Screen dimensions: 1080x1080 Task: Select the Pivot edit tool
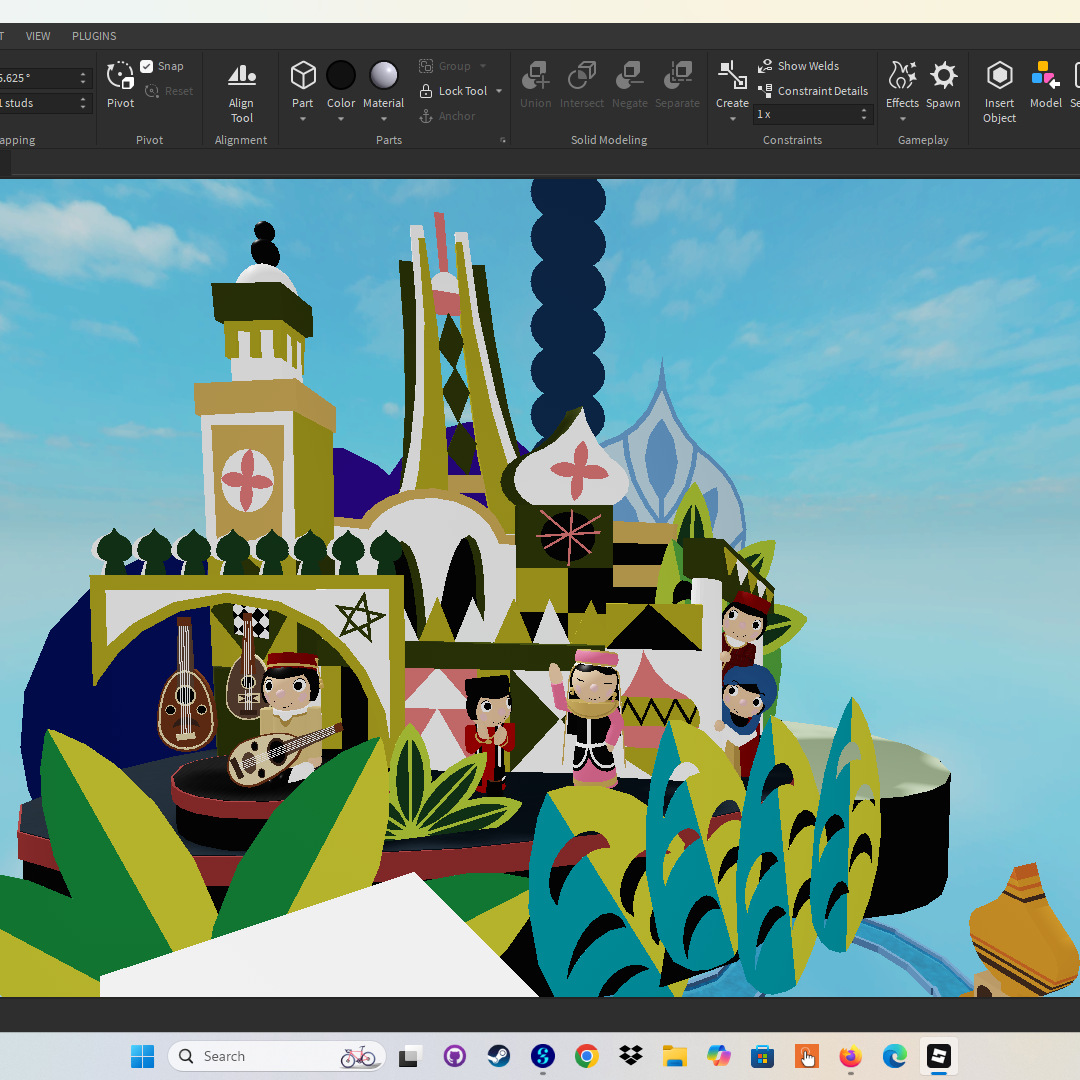(121, 85)
